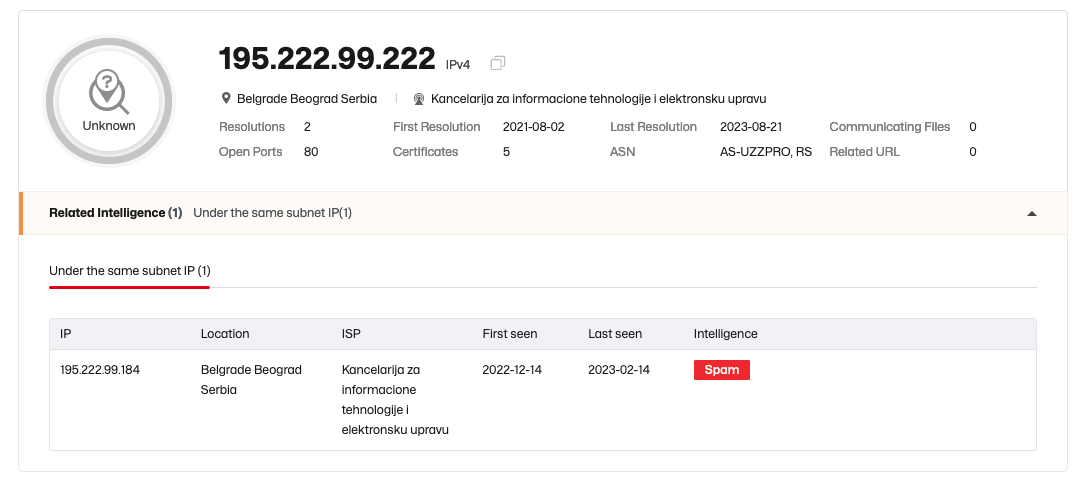Click the Location column header
Screen dimensions: 1083x489
[225, 334]
